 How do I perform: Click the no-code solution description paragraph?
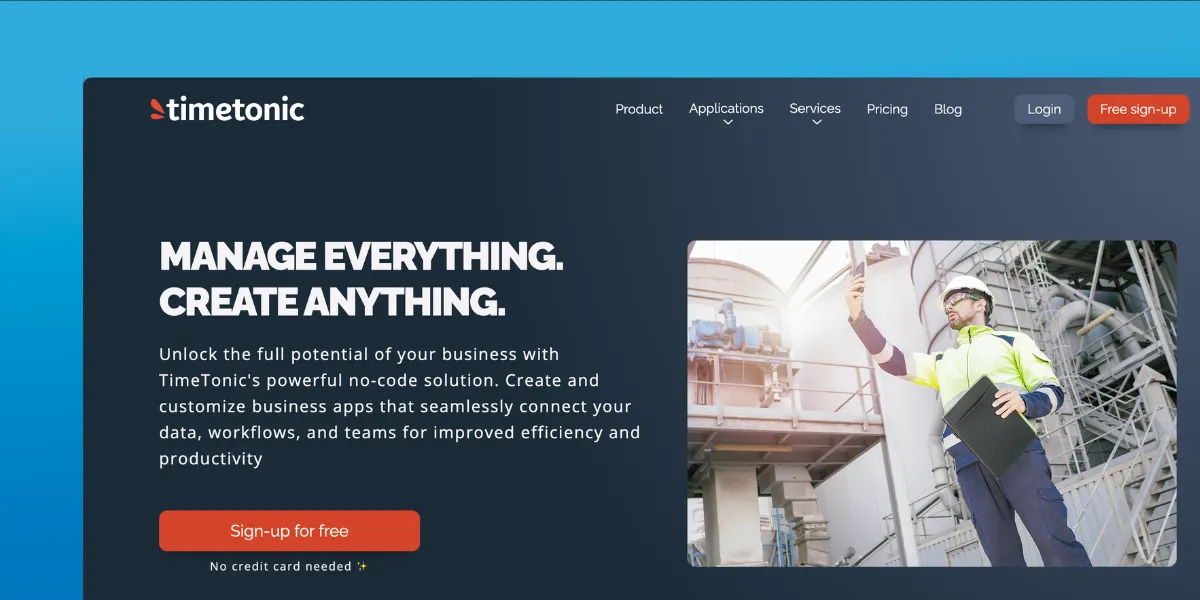400,407
